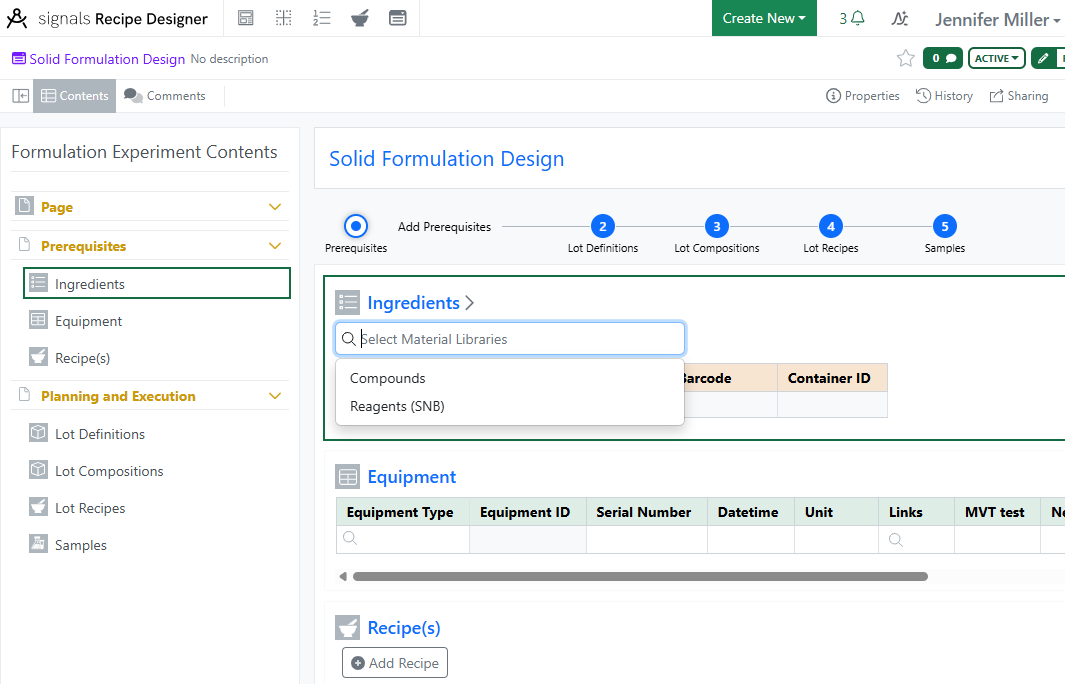Focus the Select Material Libraries search field
Screen dimensions: 1065x684
click(510, 339)
